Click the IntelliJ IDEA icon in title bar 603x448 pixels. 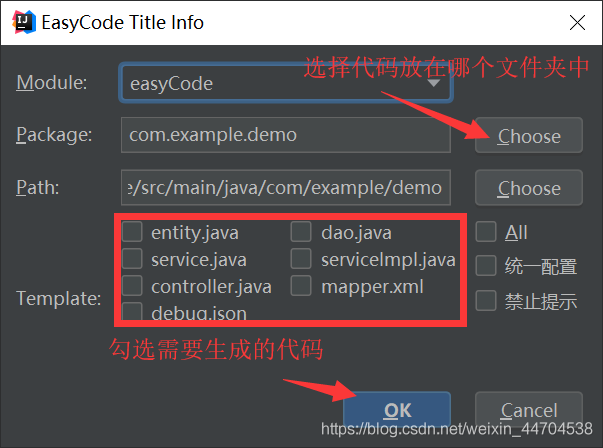pyautogui.click(x=24, y=22)
